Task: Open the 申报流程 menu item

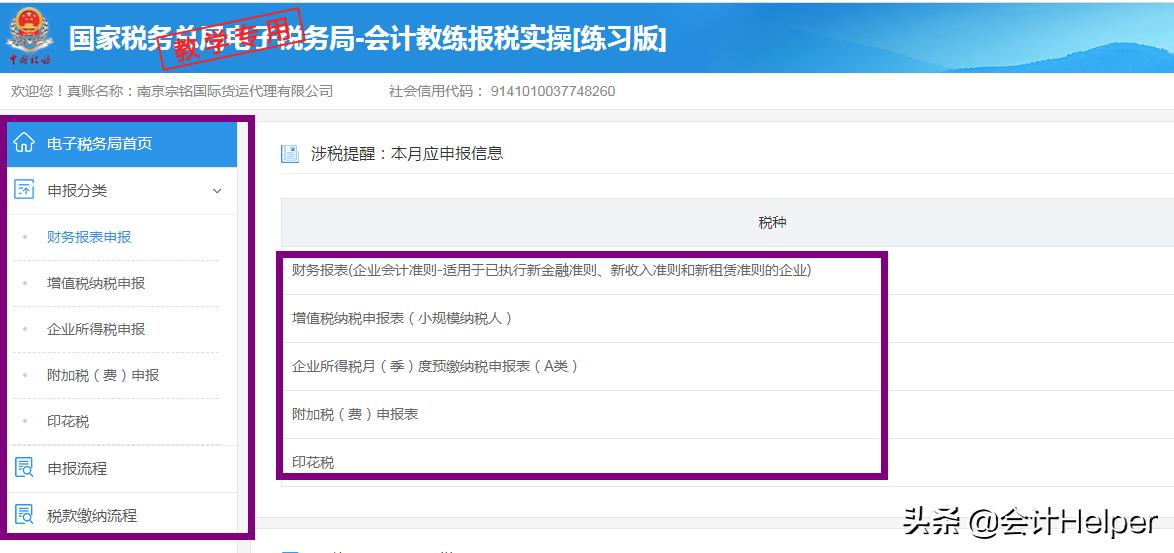Action: pos(122,469)
